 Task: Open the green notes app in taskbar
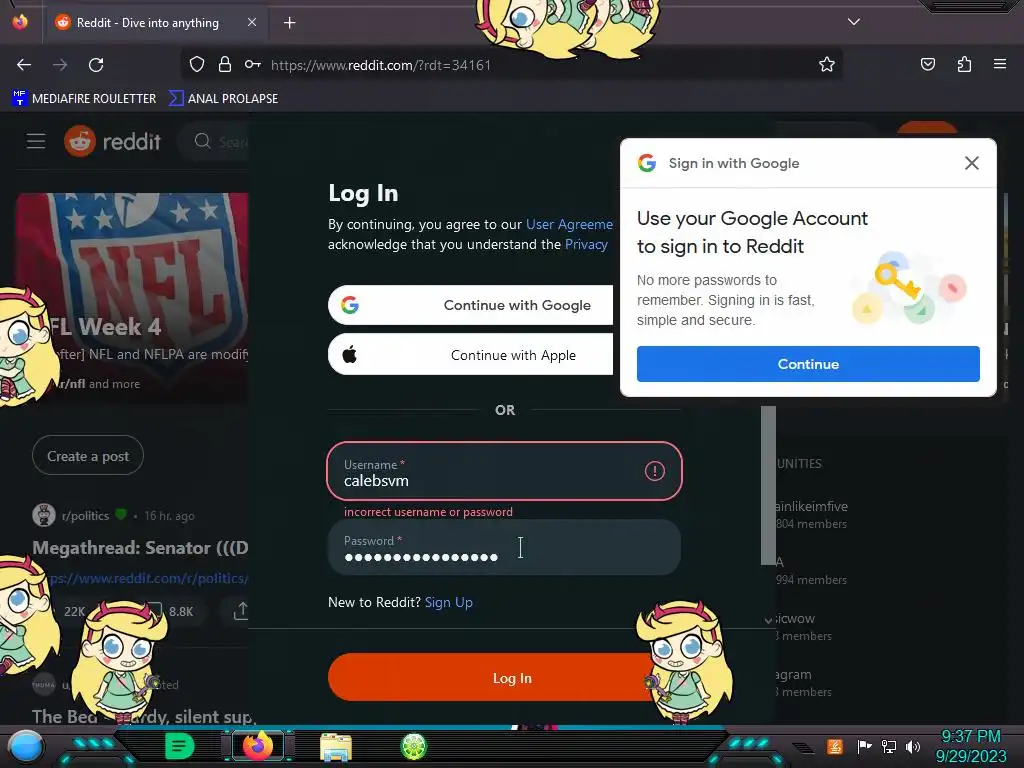(179, 746)
